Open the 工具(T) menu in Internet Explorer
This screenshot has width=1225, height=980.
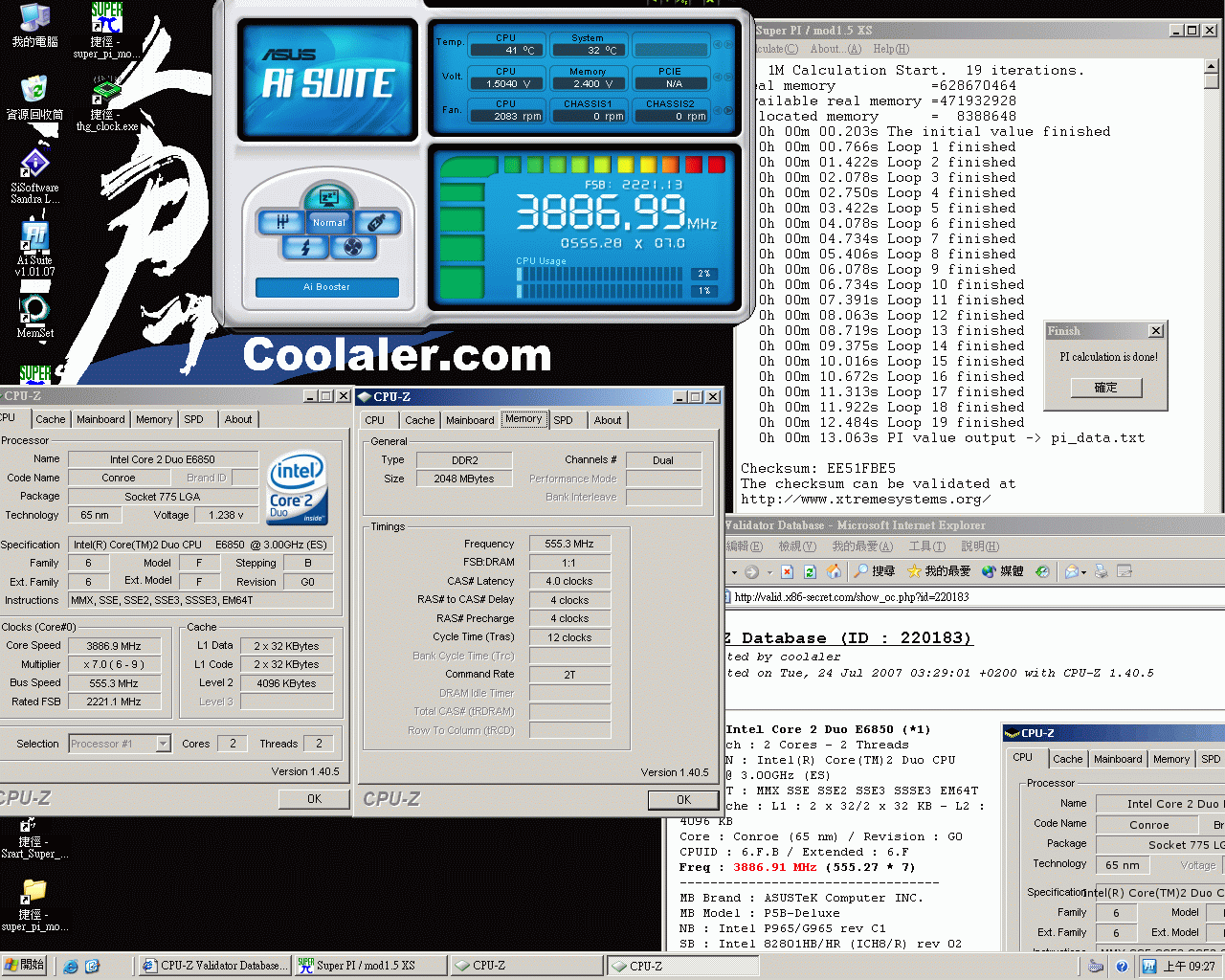[926, 546]
